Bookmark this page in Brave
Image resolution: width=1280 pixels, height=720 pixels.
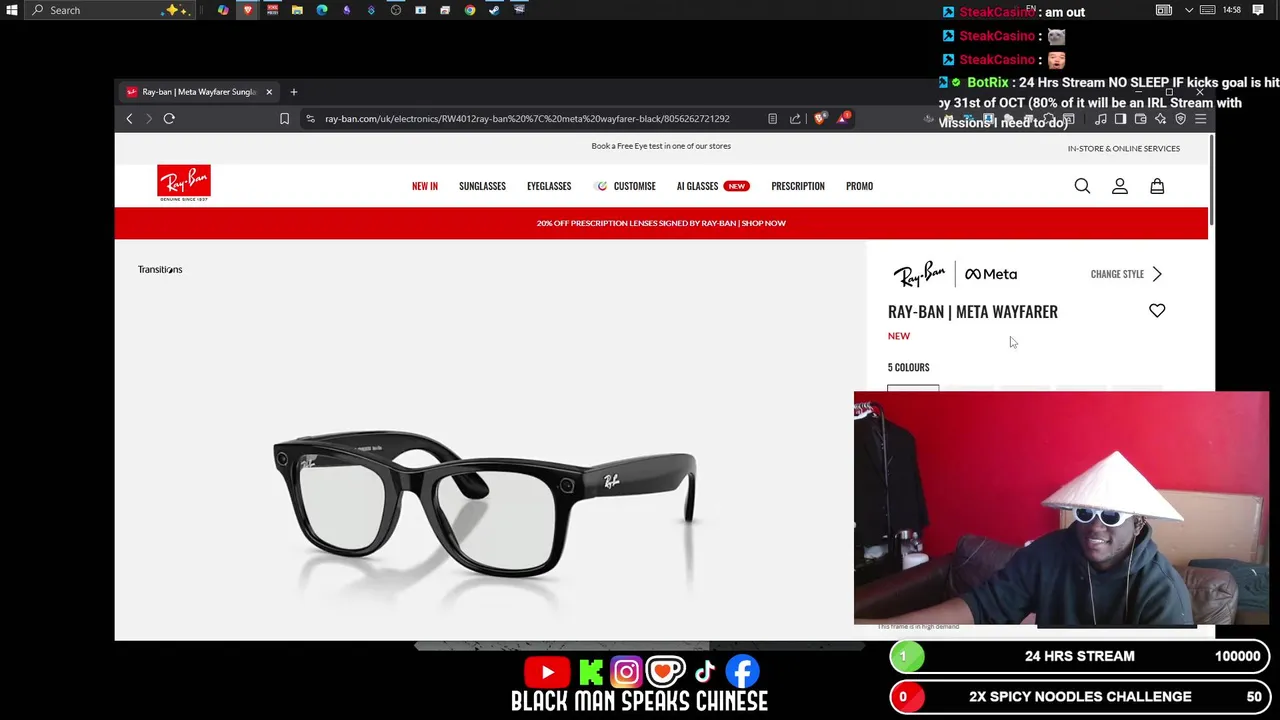(x=284, y=119)
